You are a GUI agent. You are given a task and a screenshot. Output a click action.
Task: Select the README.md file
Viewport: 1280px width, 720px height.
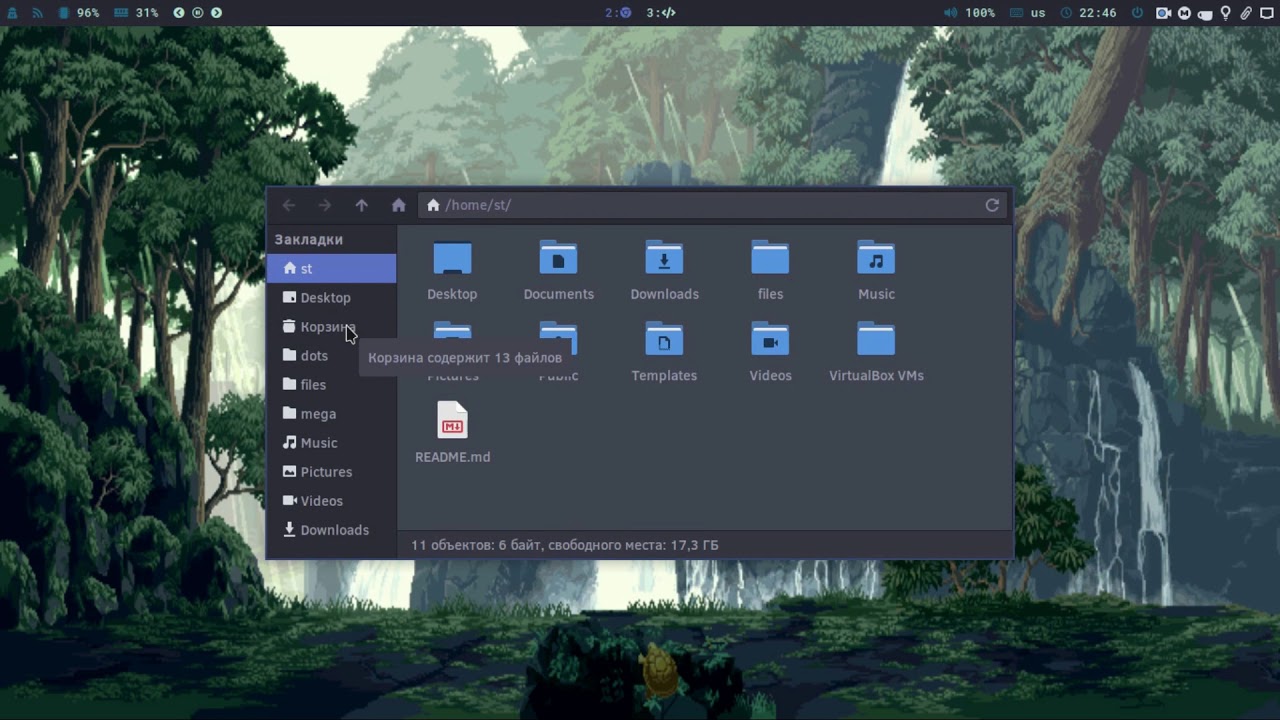pyautogui.click(x=452, y=422)
